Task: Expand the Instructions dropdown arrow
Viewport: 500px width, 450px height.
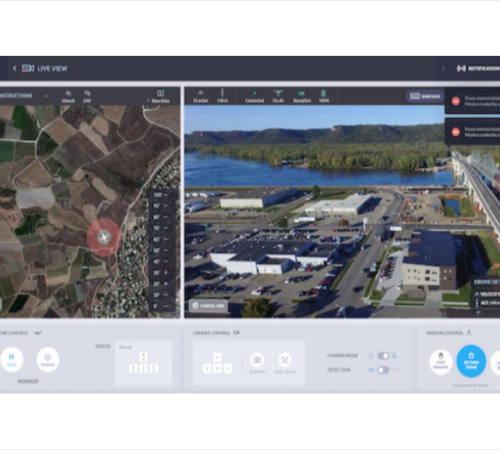Action: click(46, 96)
